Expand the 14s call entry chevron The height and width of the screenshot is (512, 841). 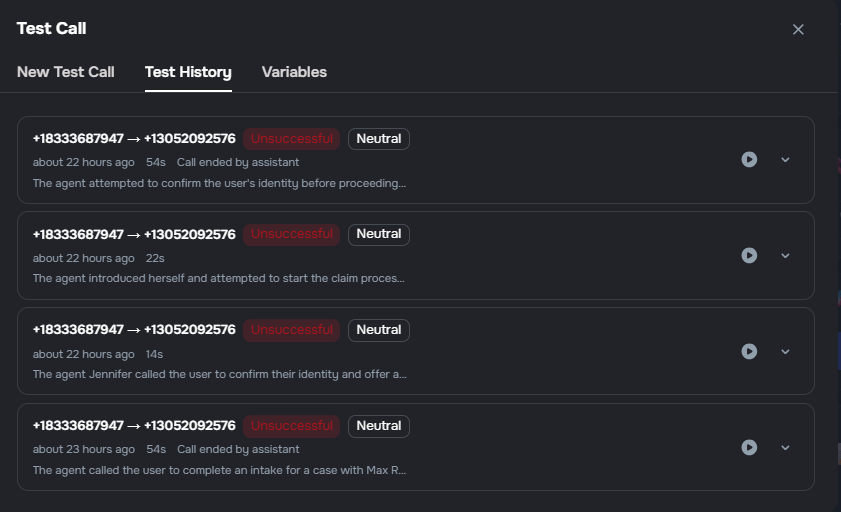(785, 351)
